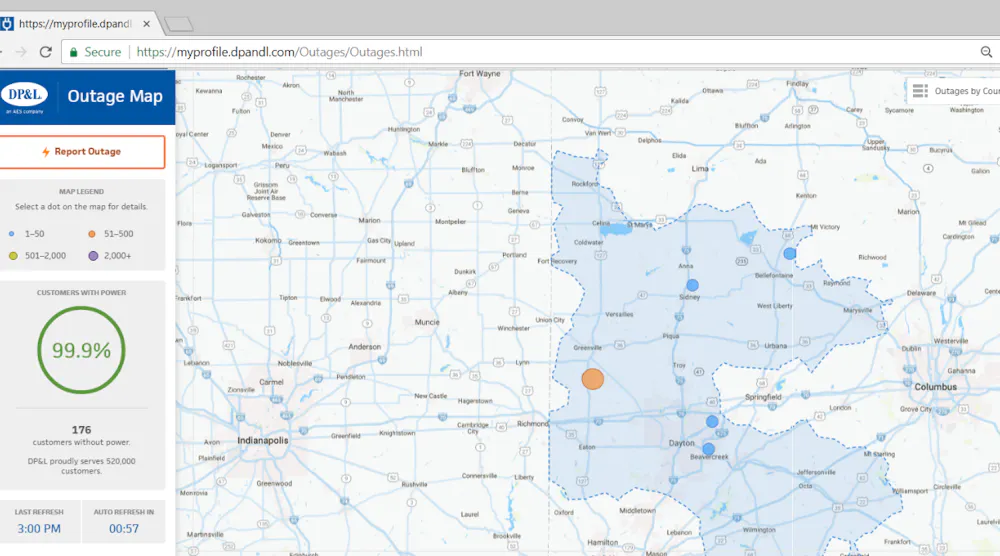Click the list icon beside Outages by County

(920, 91)
